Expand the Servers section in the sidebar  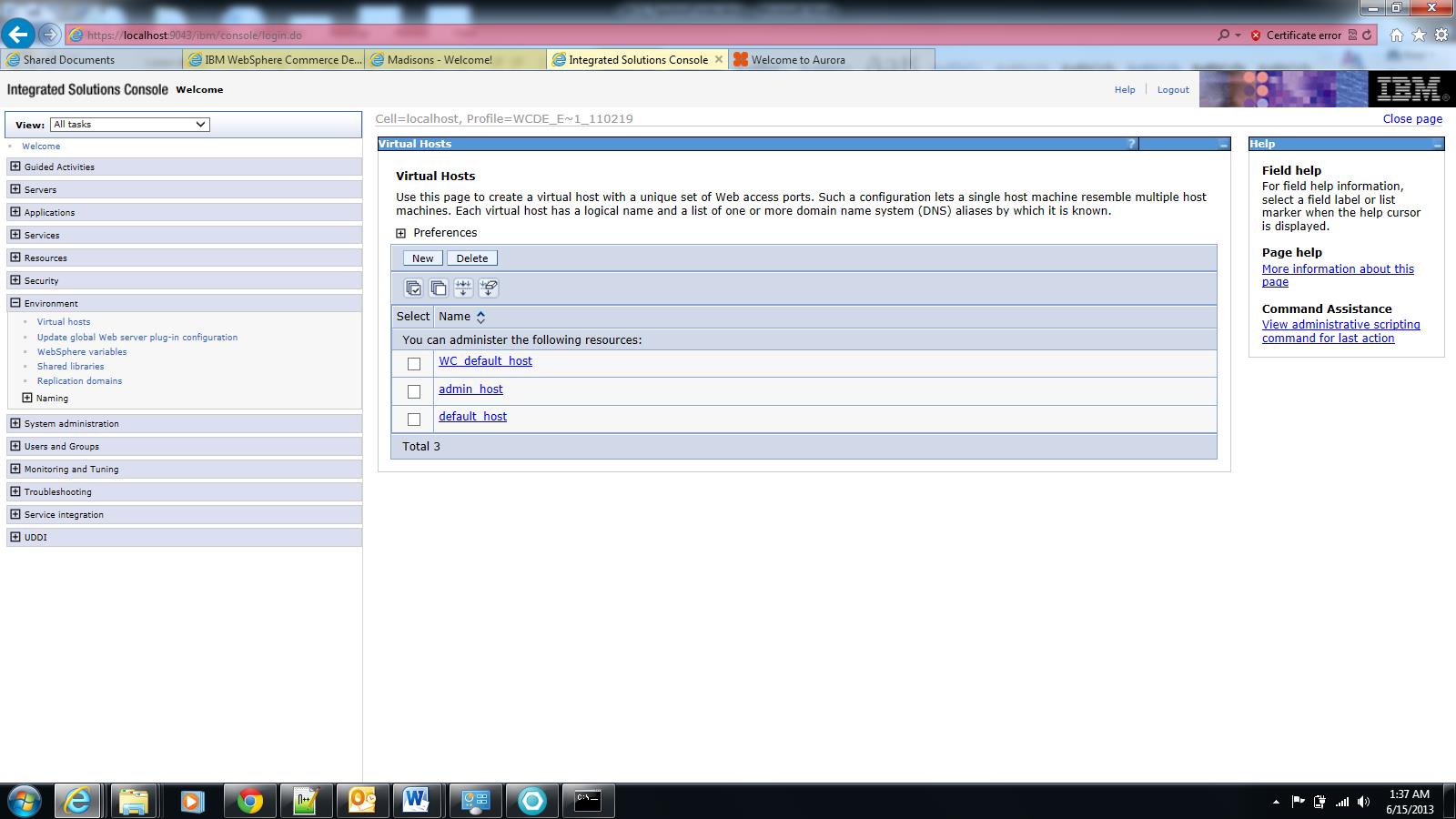(14, 189)
